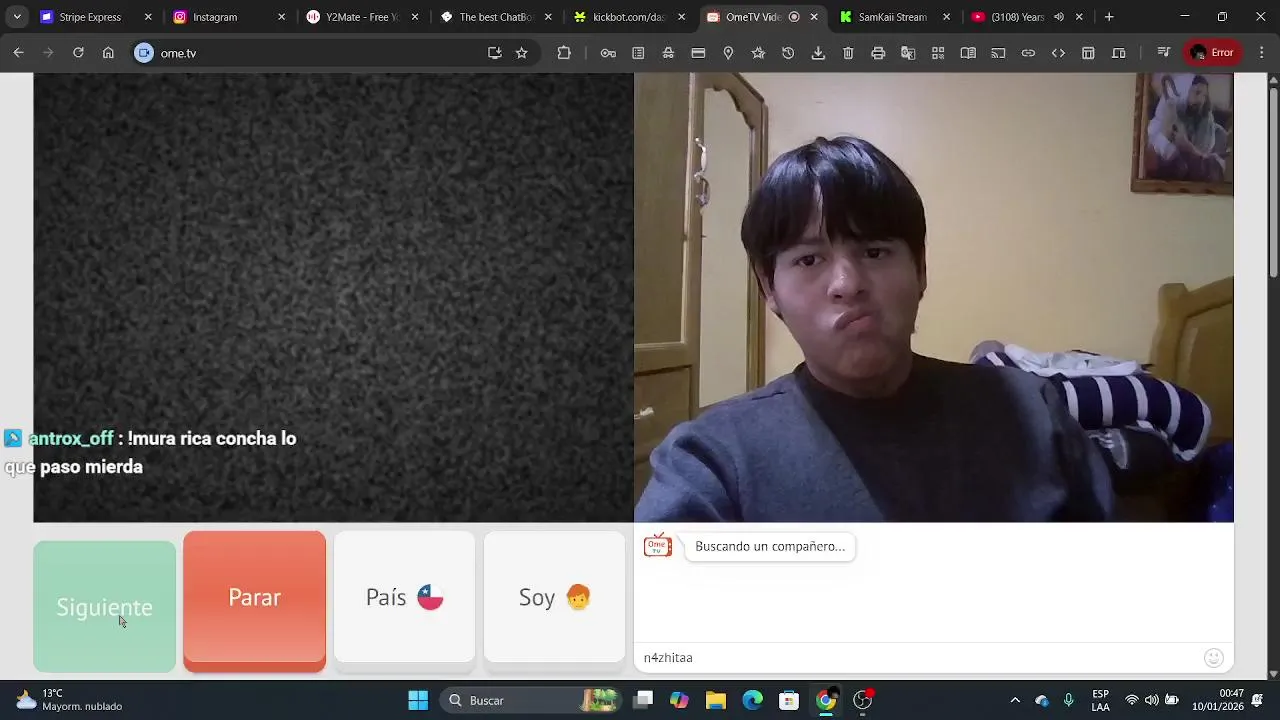Expand hidden system tray icons
The image size is (1280, 720).
pyautogui.click(x=1015, y=700)
